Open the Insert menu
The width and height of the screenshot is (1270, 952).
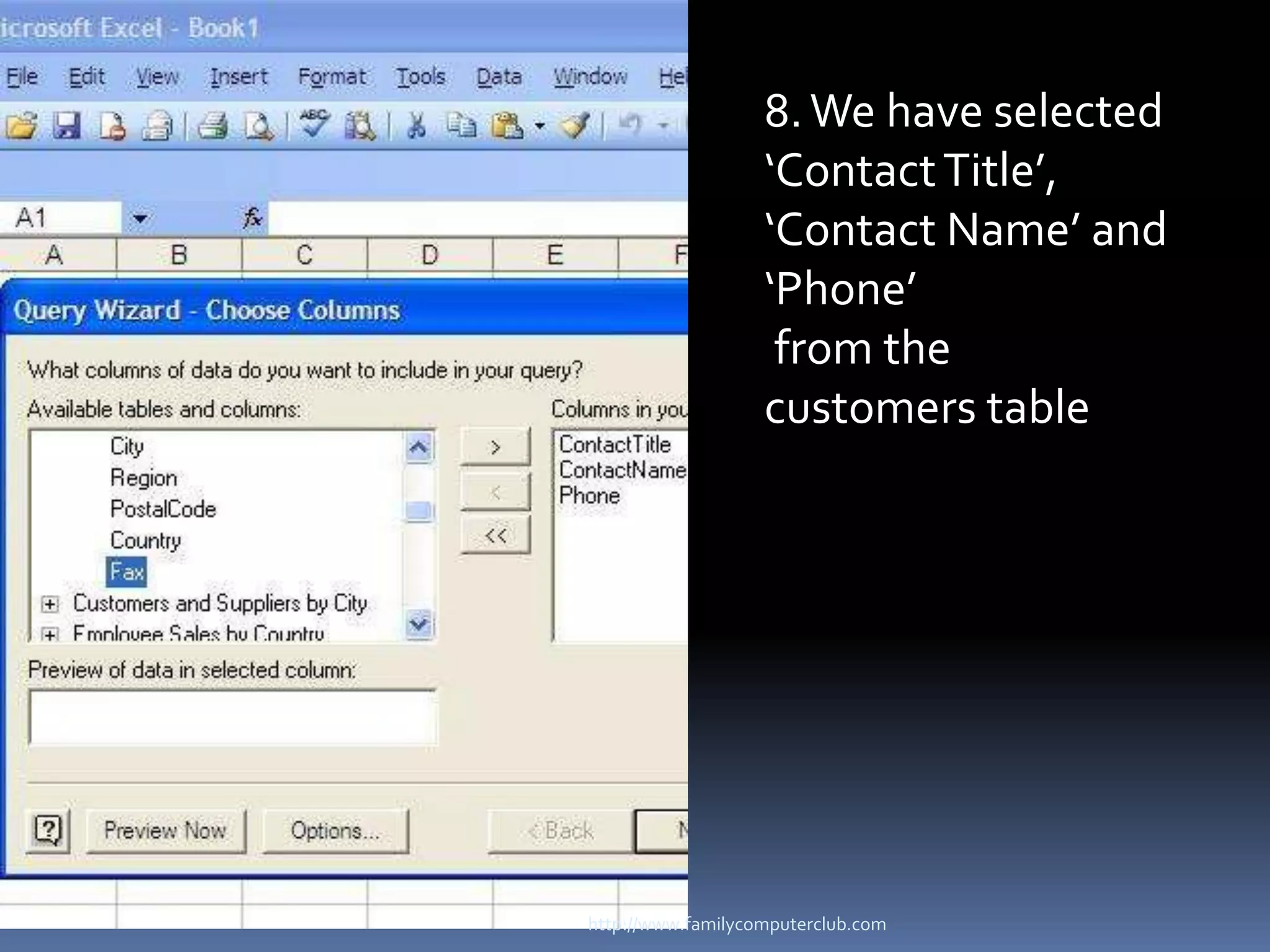(x=239, y=76)
